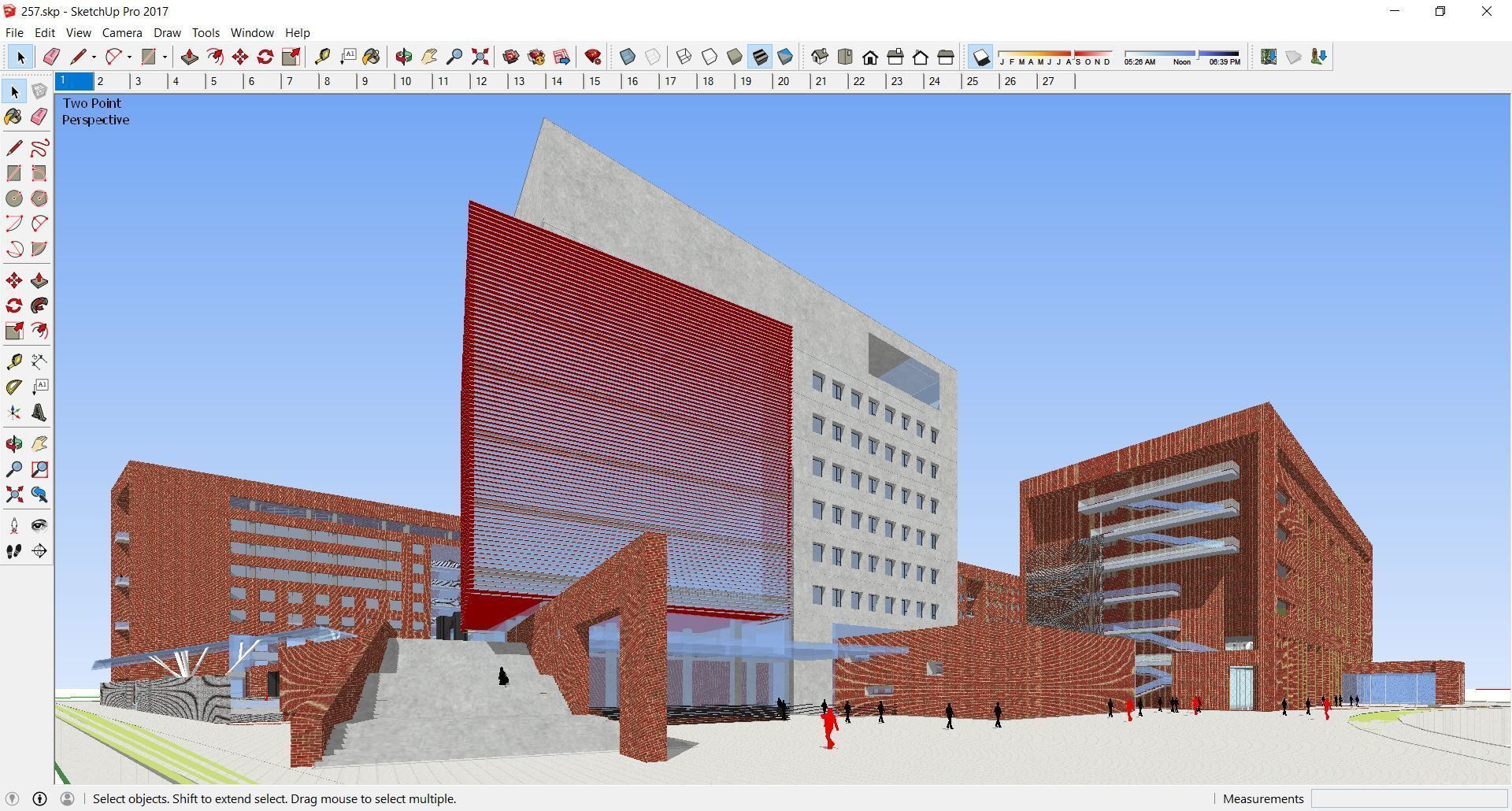
Task: Select the Look Around eye tool
Action: [39, 526]
